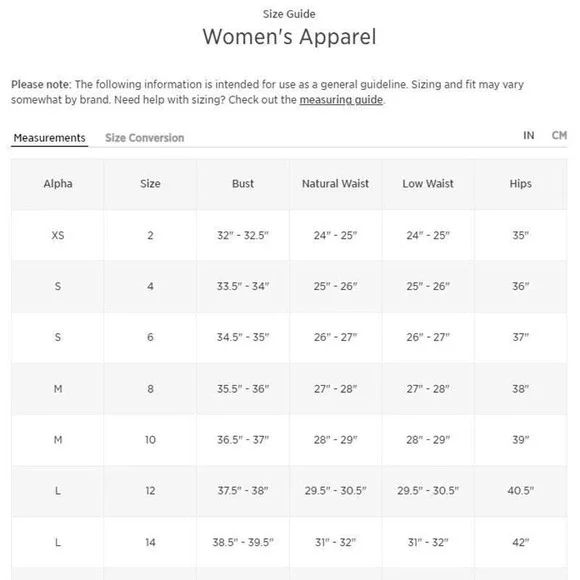
Task: Click the Alpha column header
Action: pyautogui.click(x=58, y=184)
